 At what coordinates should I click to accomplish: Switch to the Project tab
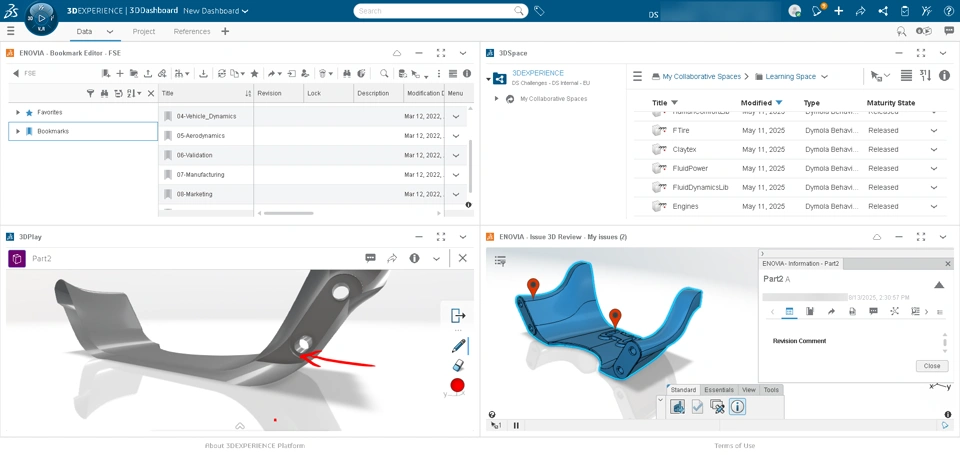144,31
